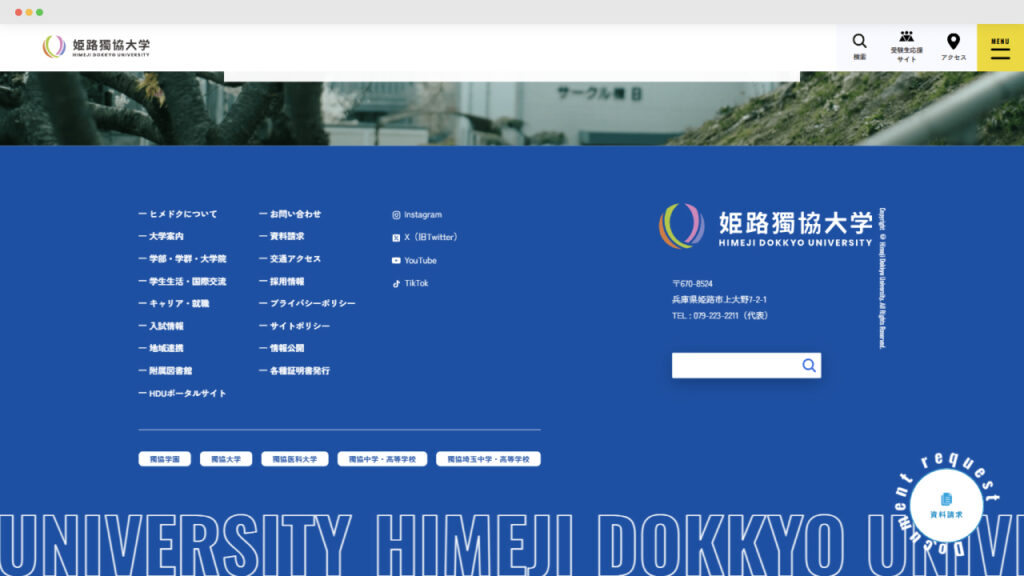Click the red close window dot
Viewport: 1024px width, 576px height.
point(18,12)
